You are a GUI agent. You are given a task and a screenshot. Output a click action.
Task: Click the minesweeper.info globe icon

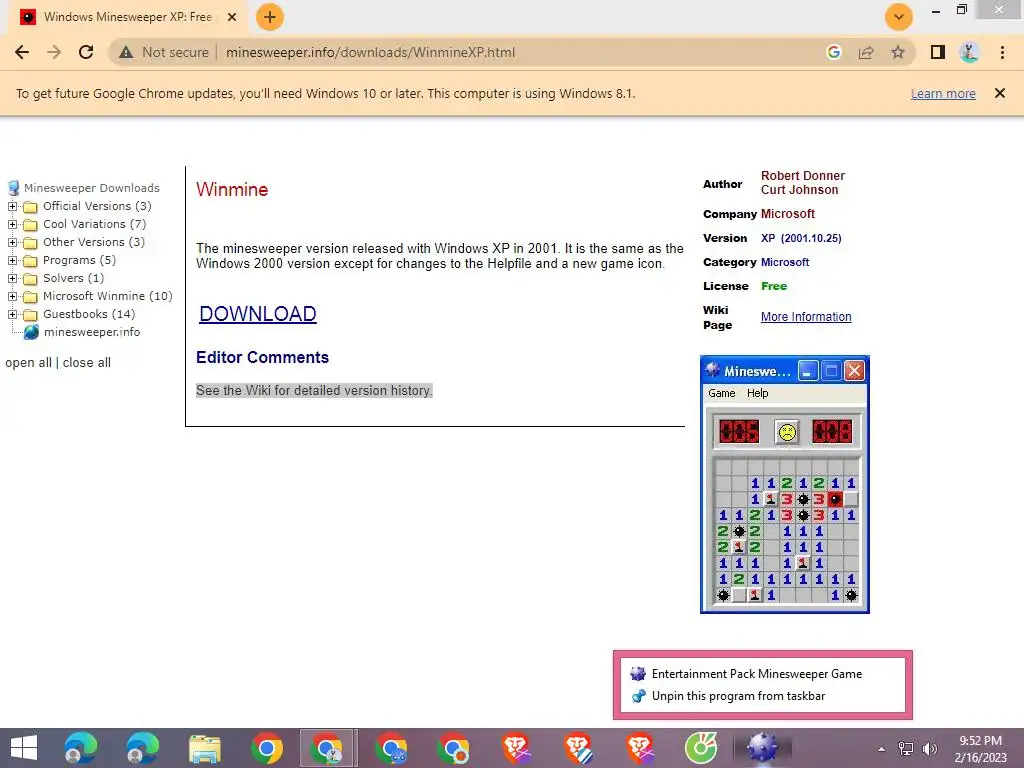pos(31,332)
